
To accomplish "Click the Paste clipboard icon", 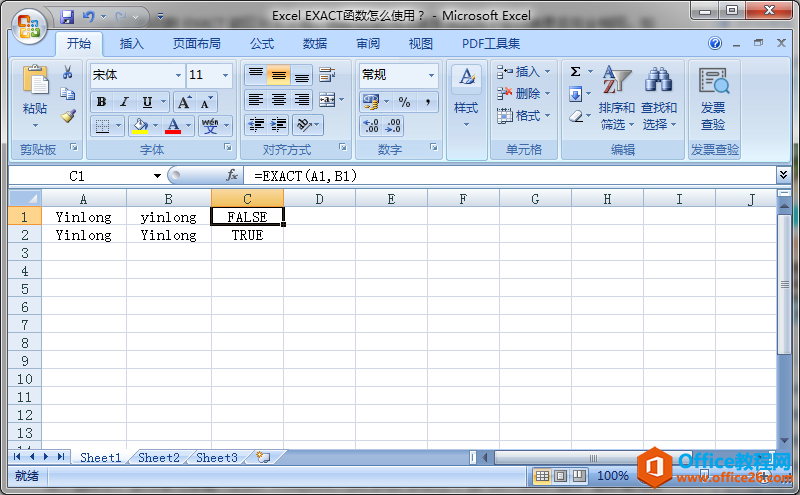I will 35,80.
